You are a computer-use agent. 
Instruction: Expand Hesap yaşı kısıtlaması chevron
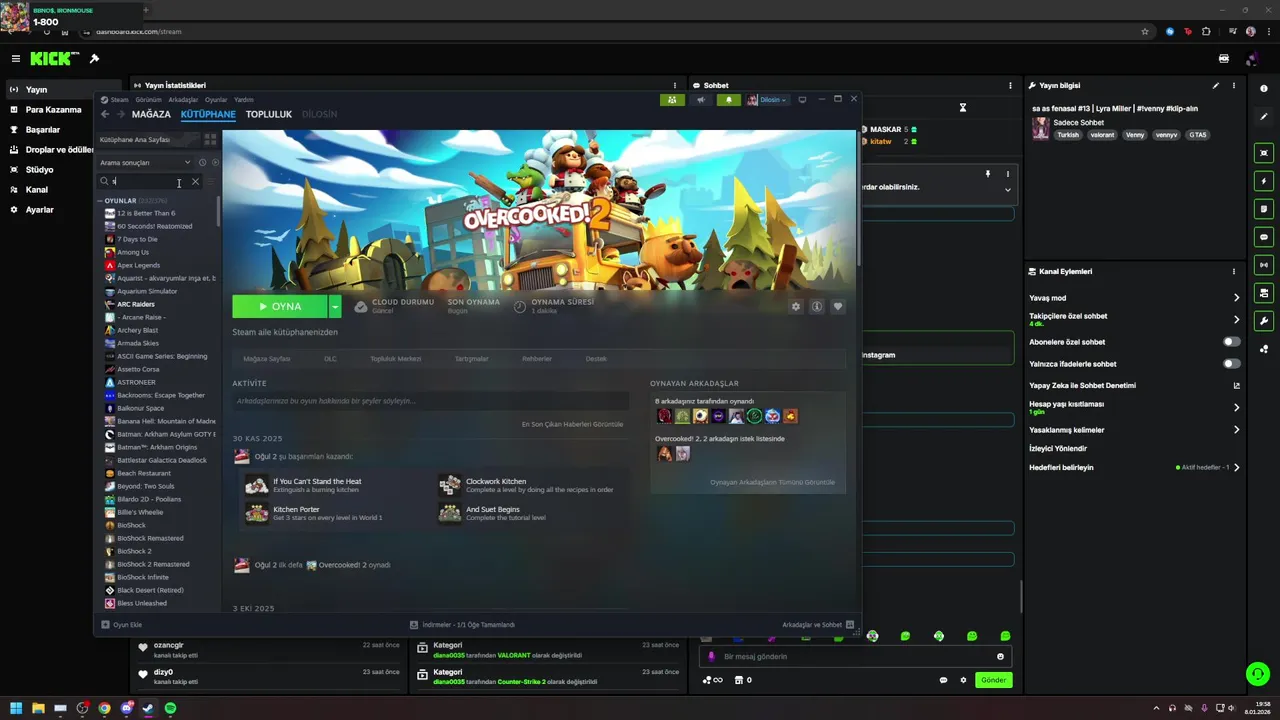tap(1236, 408)
